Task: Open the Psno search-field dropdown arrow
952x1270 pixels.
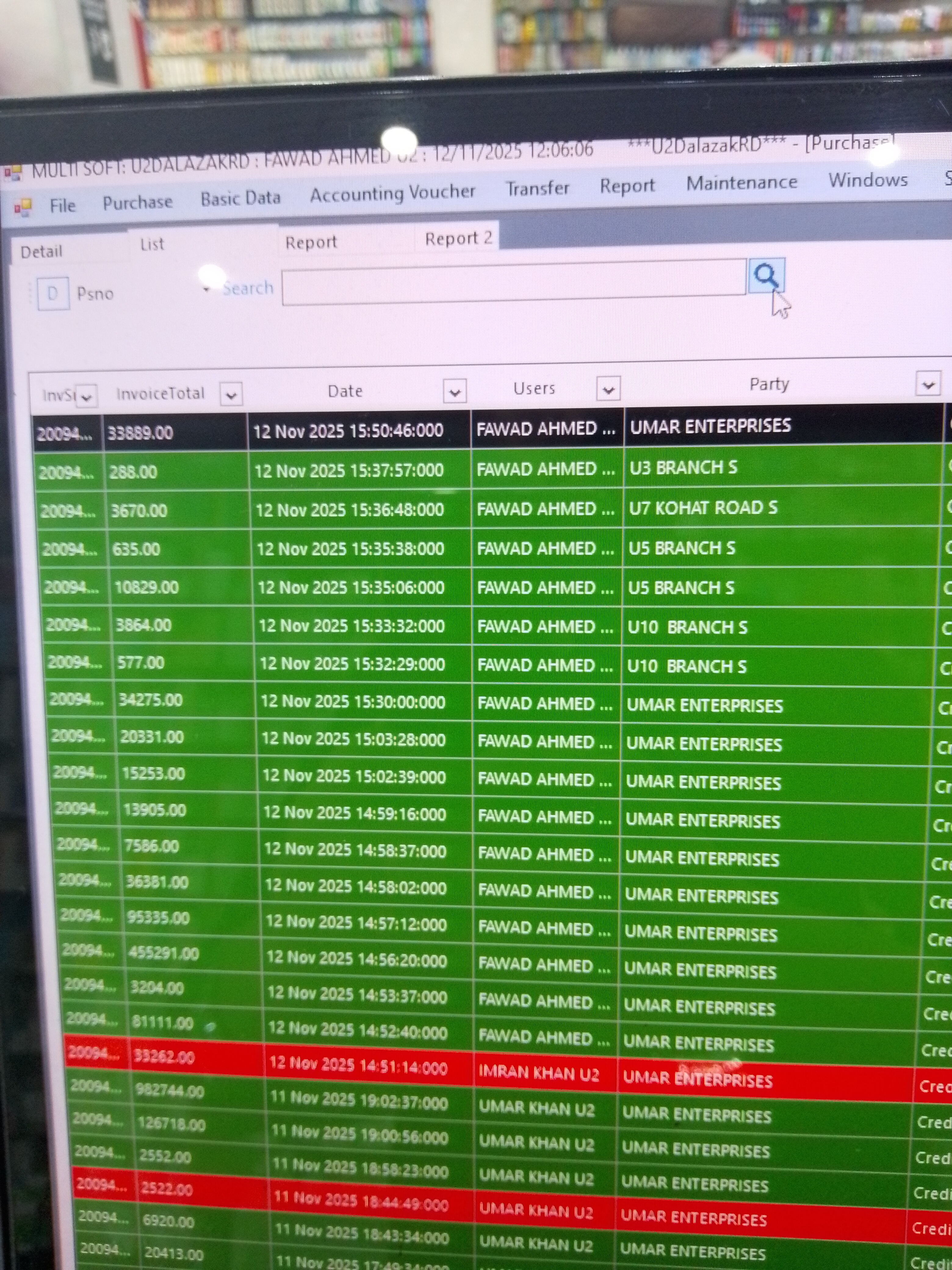Action: click(206, 289)
